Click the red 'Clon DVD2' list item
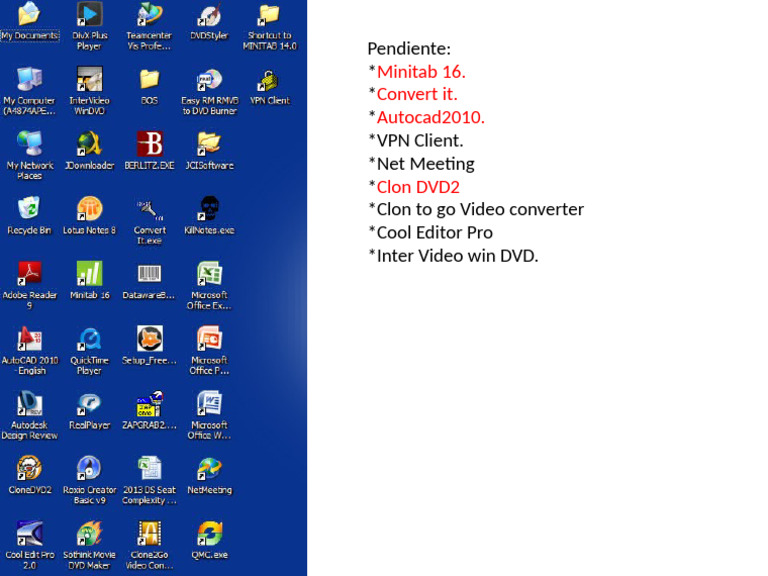Viewport: 768px width, 576px height. pos(418,187)
